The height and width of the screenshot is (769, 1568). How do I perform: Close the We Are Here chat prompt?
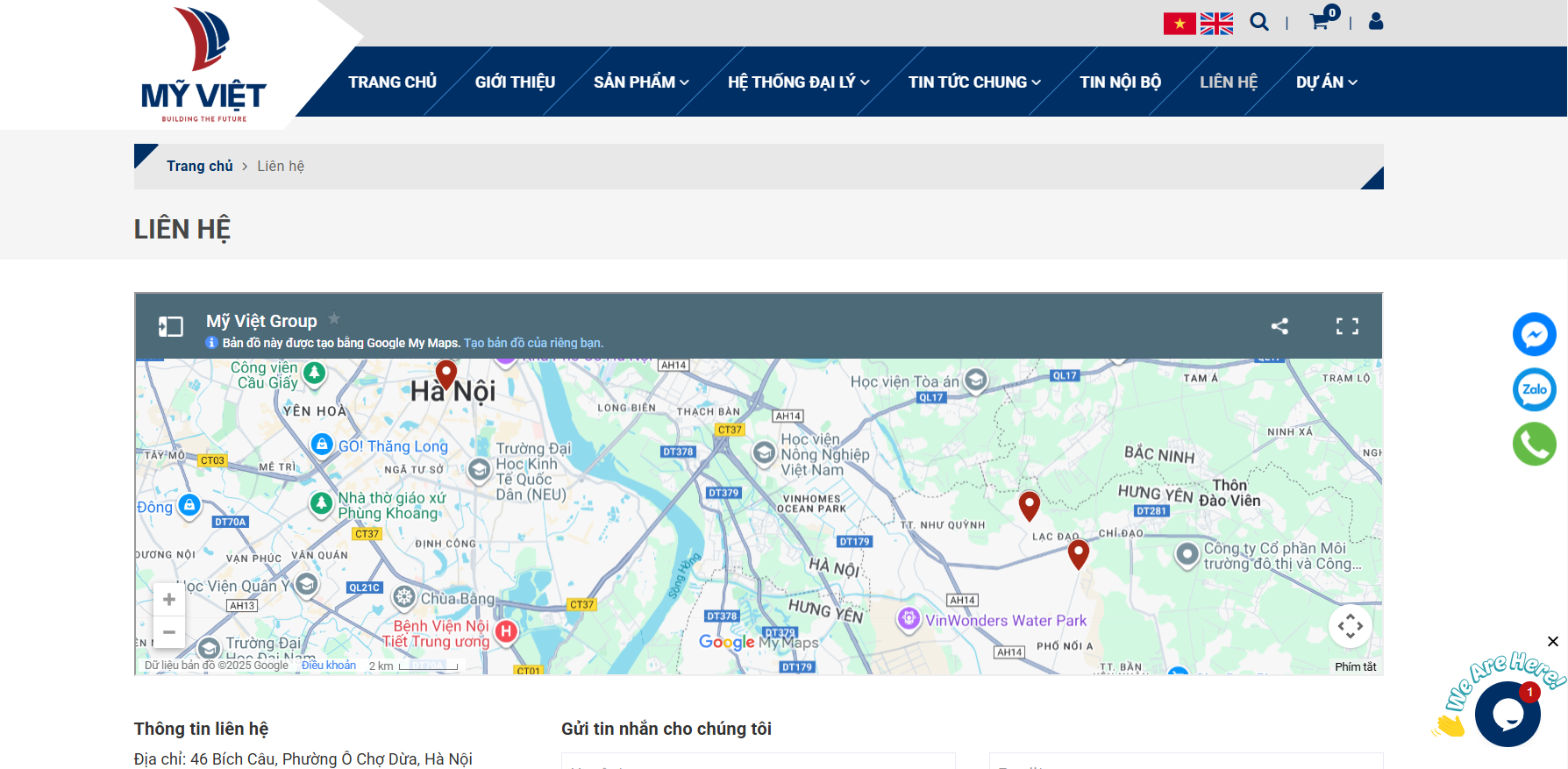point(1553,642)
